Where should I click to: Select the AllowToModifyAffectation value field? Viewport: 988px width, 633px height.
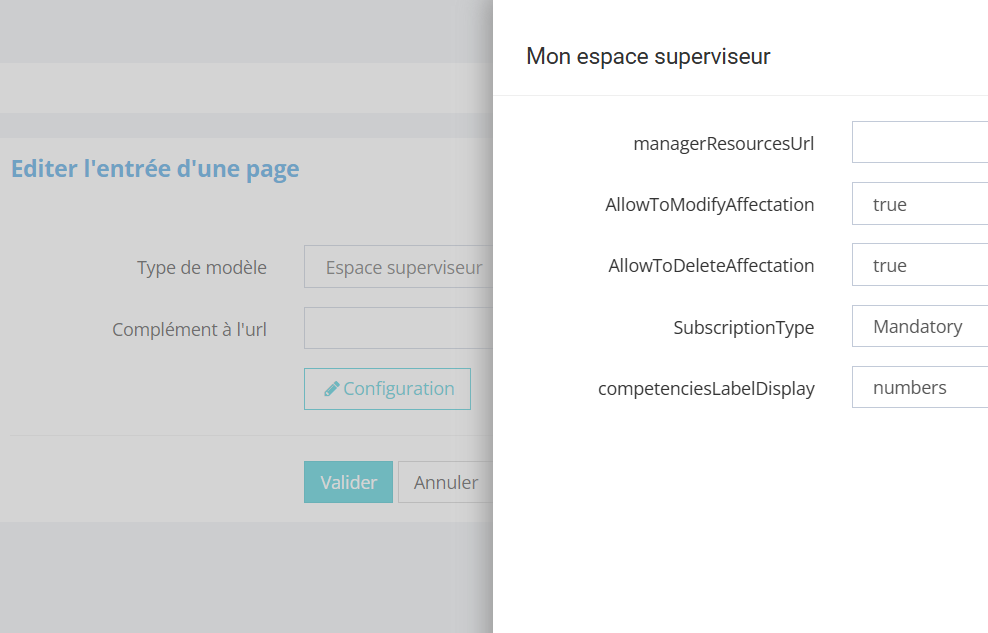click(920, 204)
